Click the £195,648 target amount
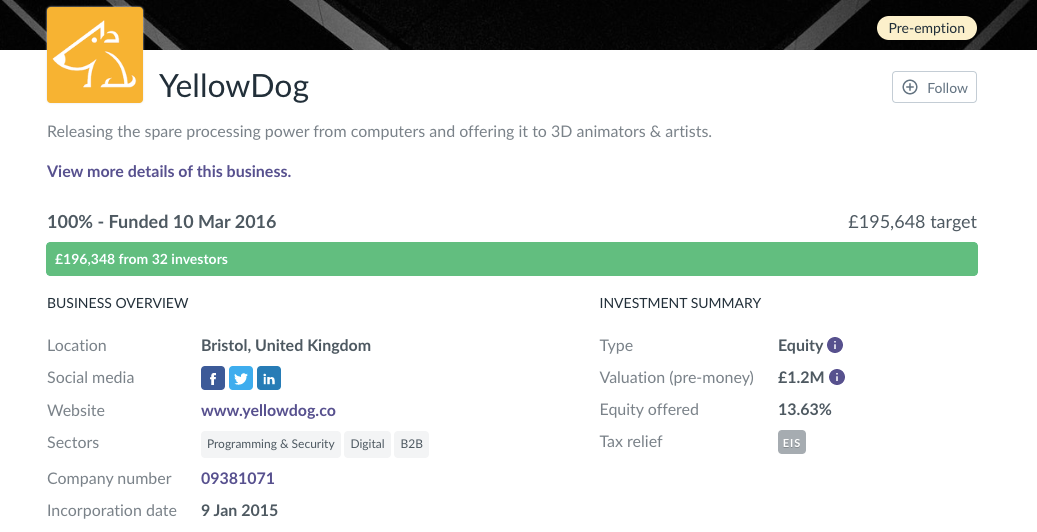Viewport: 1037px width, 532px height. pyautogui.click(x=912, y=222)
